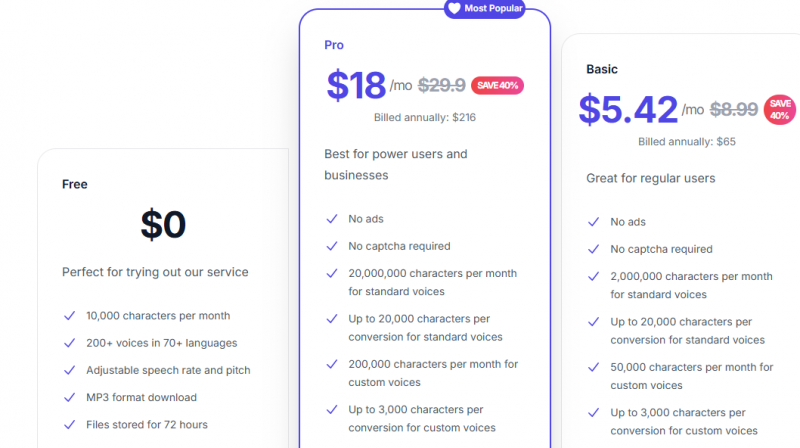Click checkmark beside Free's 10,000 characters per month
The image size is (800, 448).
point(70,316)
